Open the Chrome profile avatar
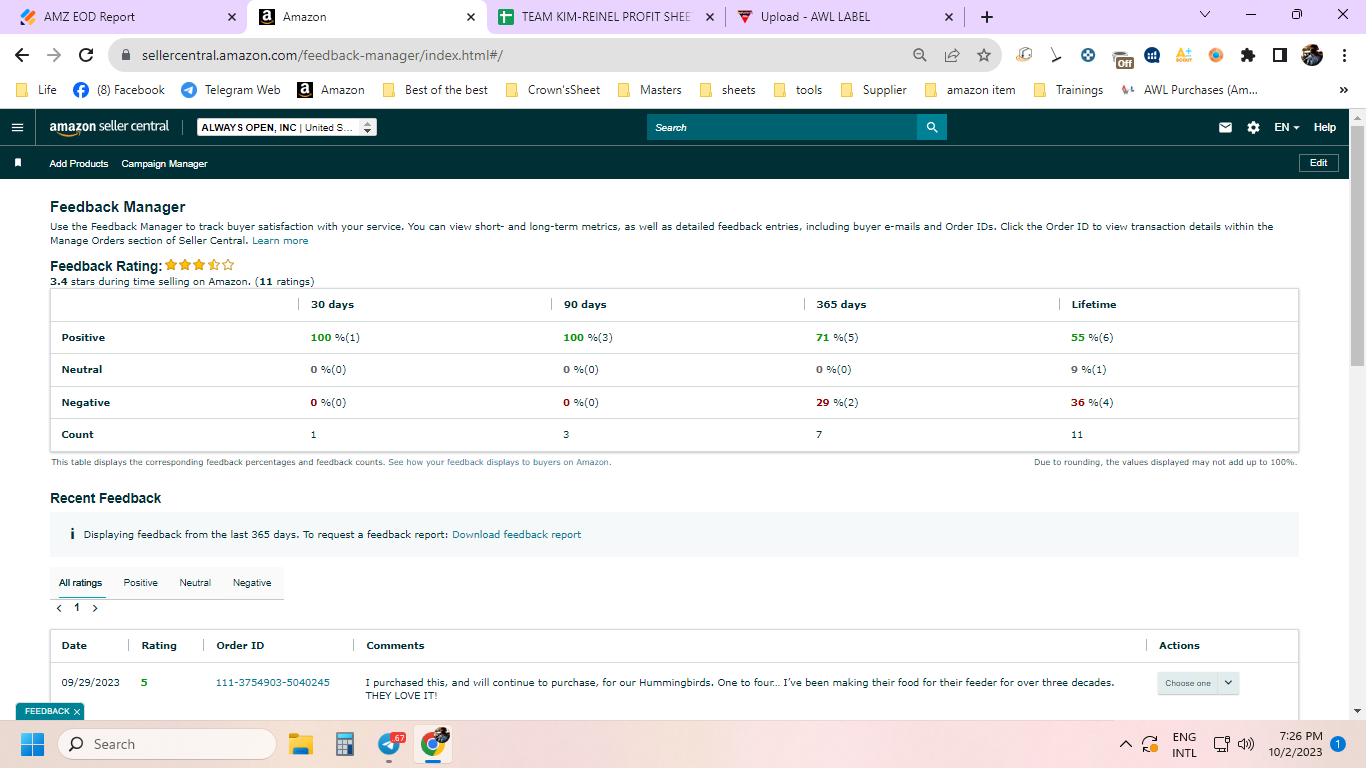 (1311, 55)
